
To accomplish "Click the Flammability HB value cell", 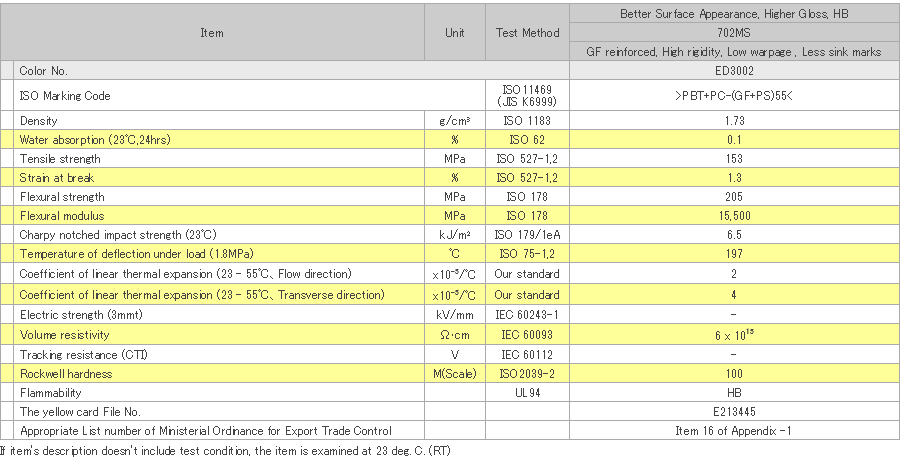I will click(x=734, y=392).
